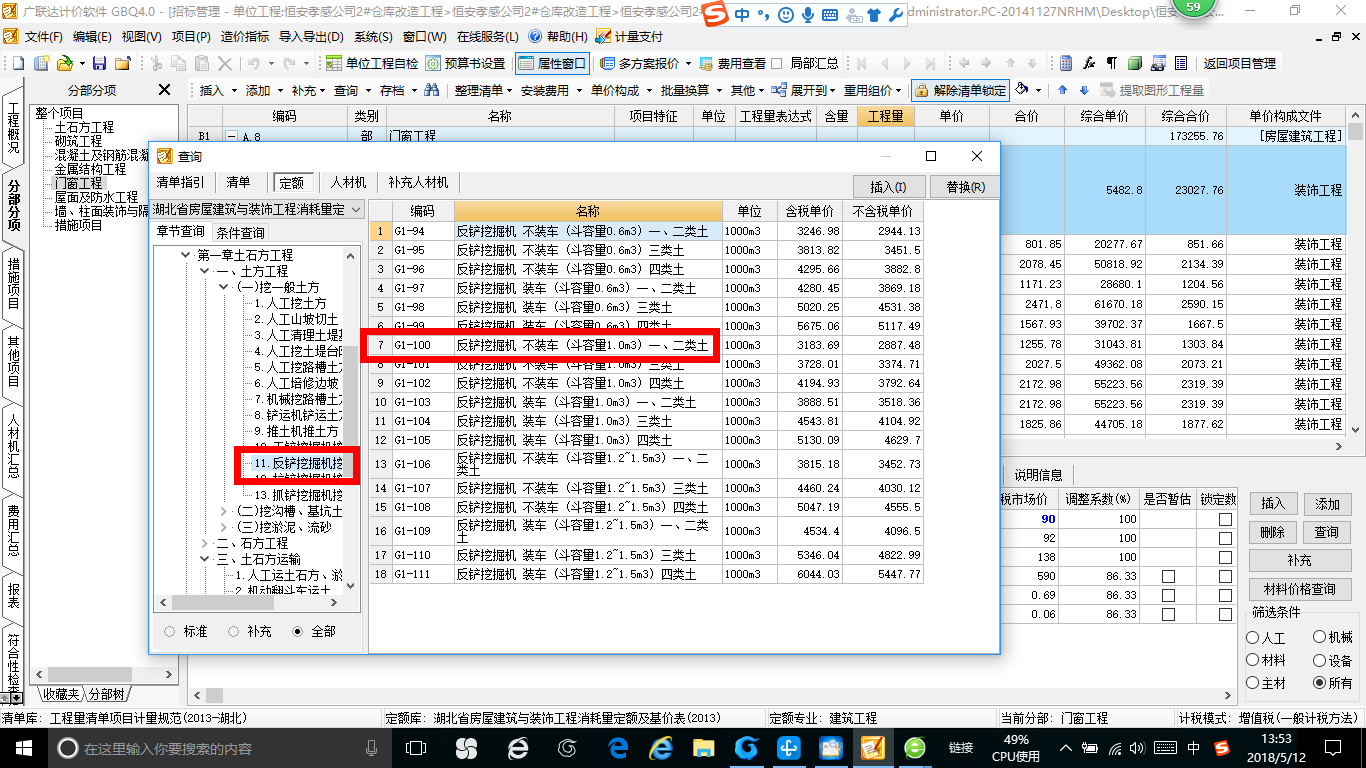
Task: Click 返回项目管理 link
Action: click(x=1239, y=63)
